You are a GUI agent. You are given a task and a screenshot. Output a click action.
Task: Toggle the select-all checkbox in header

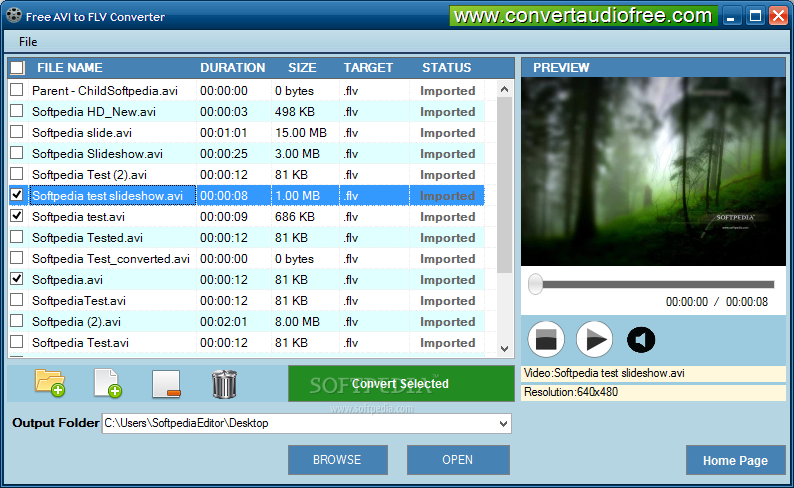(17, 68)
